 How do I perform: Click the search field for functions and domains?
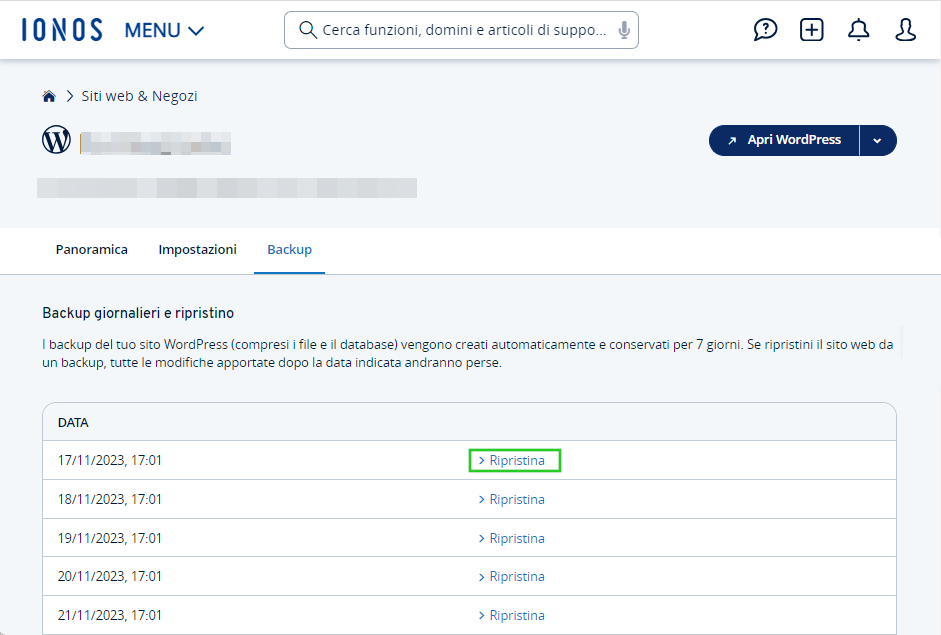(x=461, y=30)
